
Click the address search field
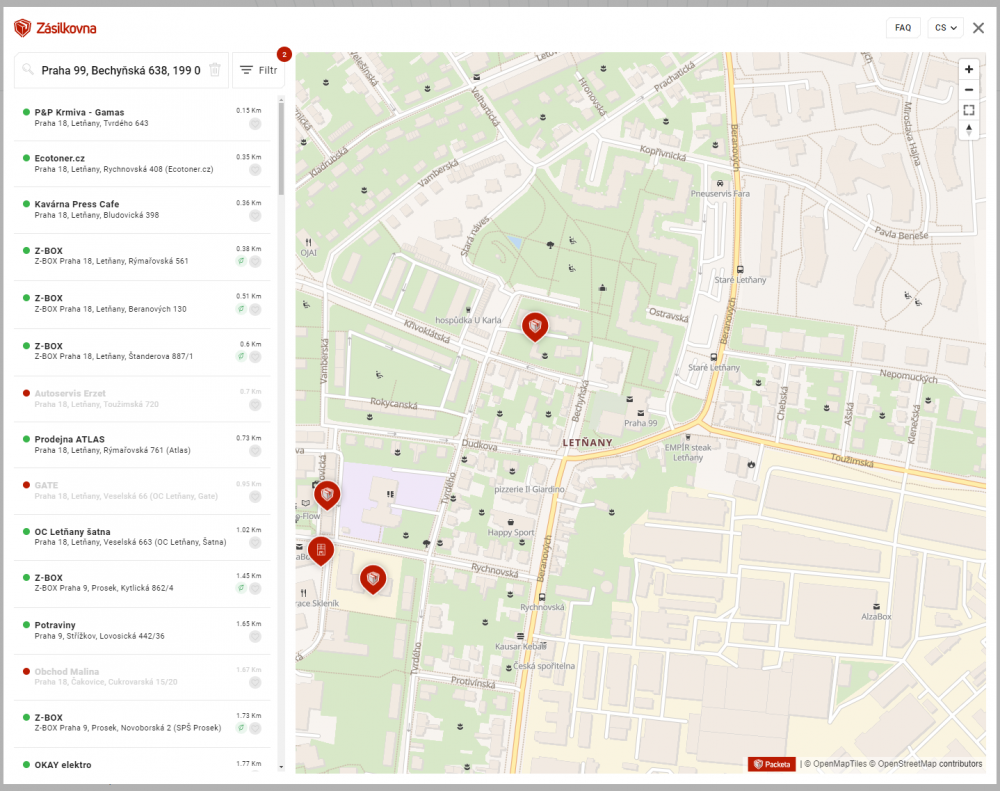click(x=121, y=70)
